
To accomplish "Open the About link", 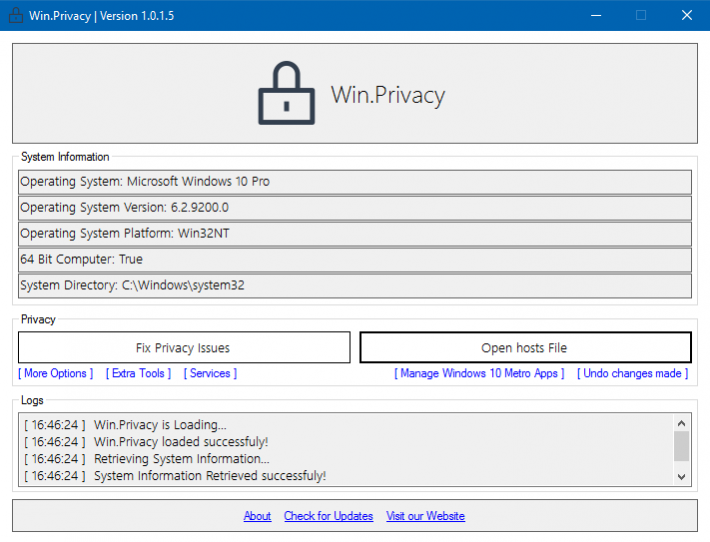I will tap(257, 516).
